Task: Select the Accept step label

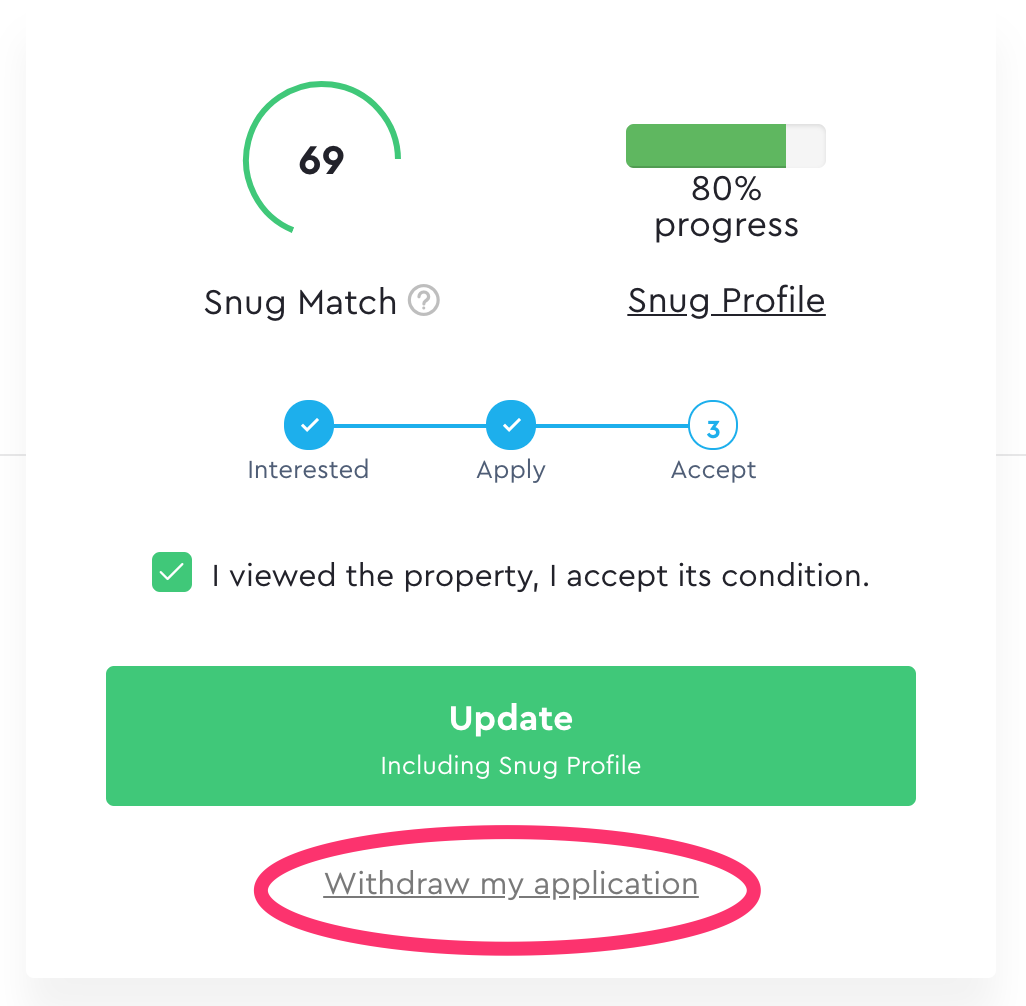Action: tap(713, 471)
